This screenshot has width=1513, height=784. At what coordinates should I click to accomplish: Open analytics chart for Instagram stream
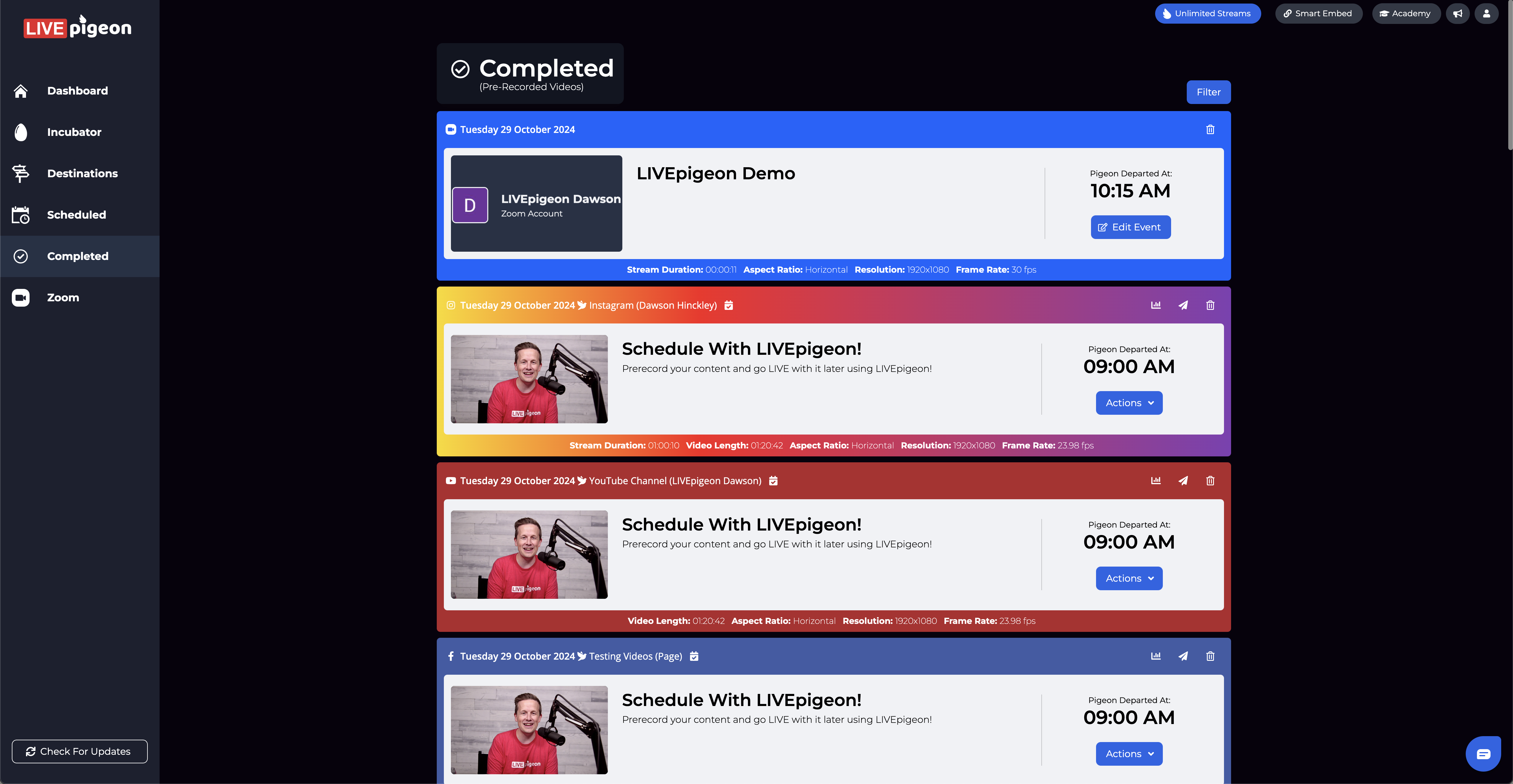1155,305
